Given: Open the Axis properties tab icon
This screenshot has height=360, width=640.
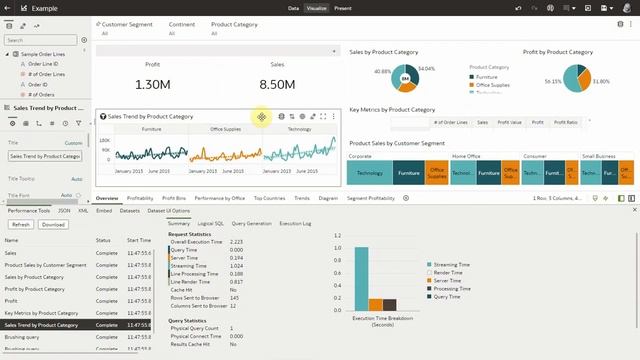Looking at the screenshot, I should pos(39,123).
